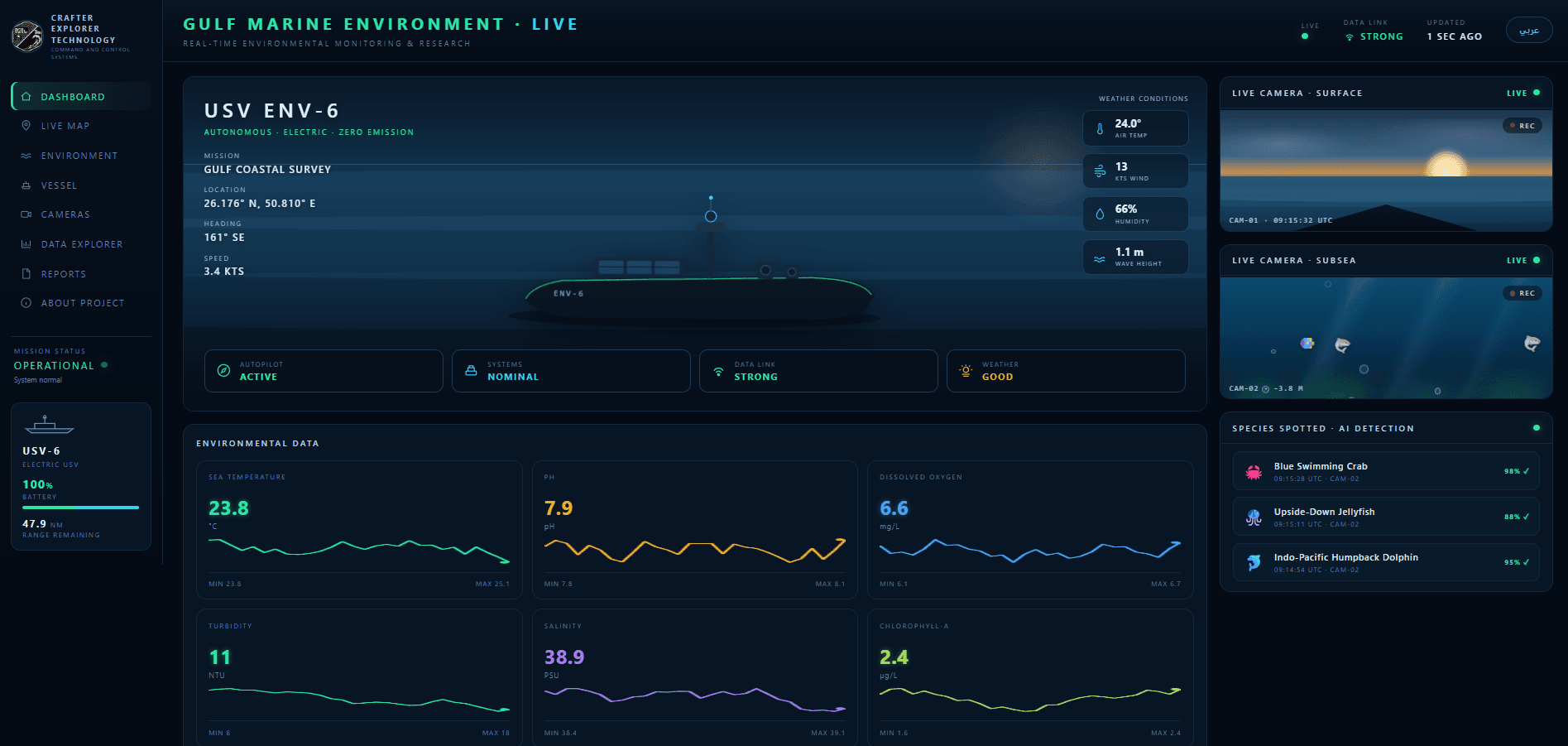Open the Data Link Strong status card
Screen dimensions: 1568x746
point(818,371)
